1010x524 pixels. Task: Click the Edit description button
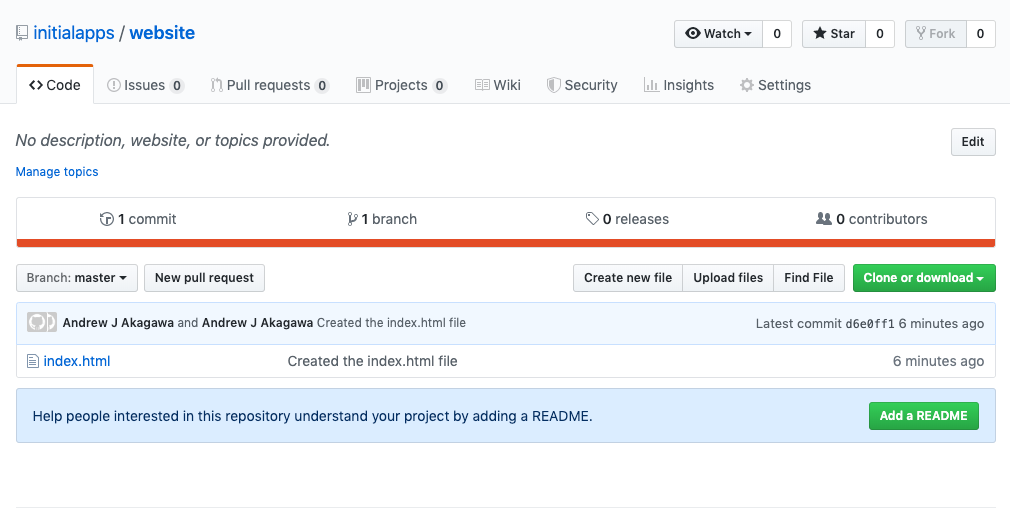click(x=973, y=142)
